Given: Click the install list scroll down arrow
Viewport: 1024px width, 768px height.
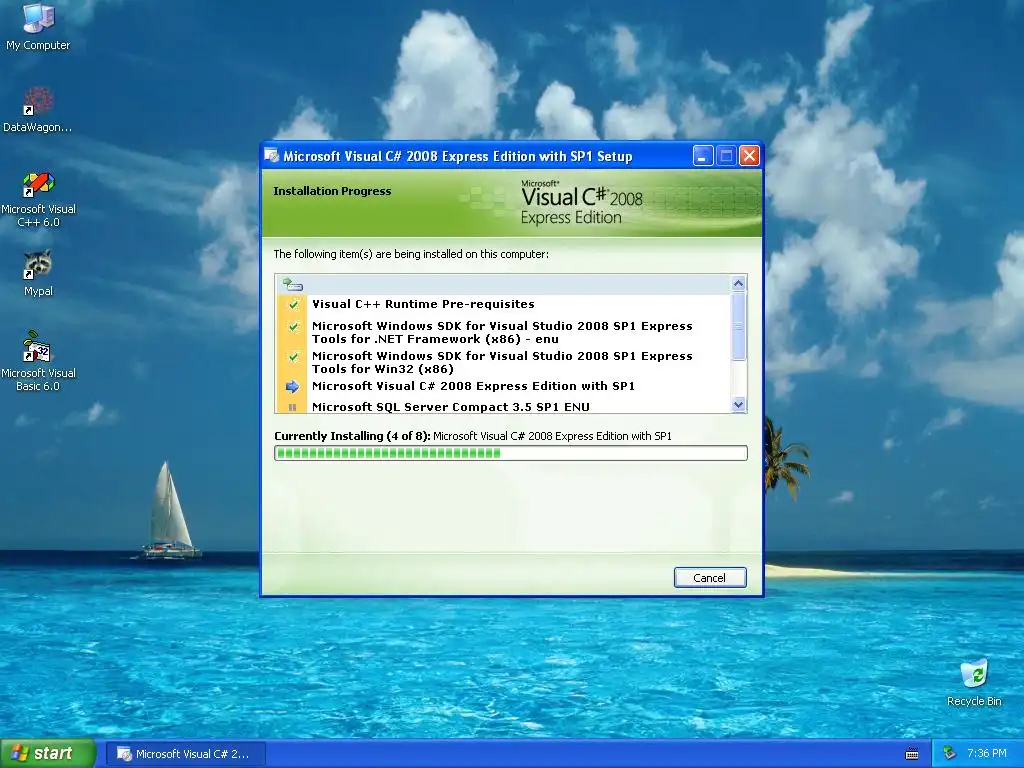Looking at the screenshot, I should 738,405.
